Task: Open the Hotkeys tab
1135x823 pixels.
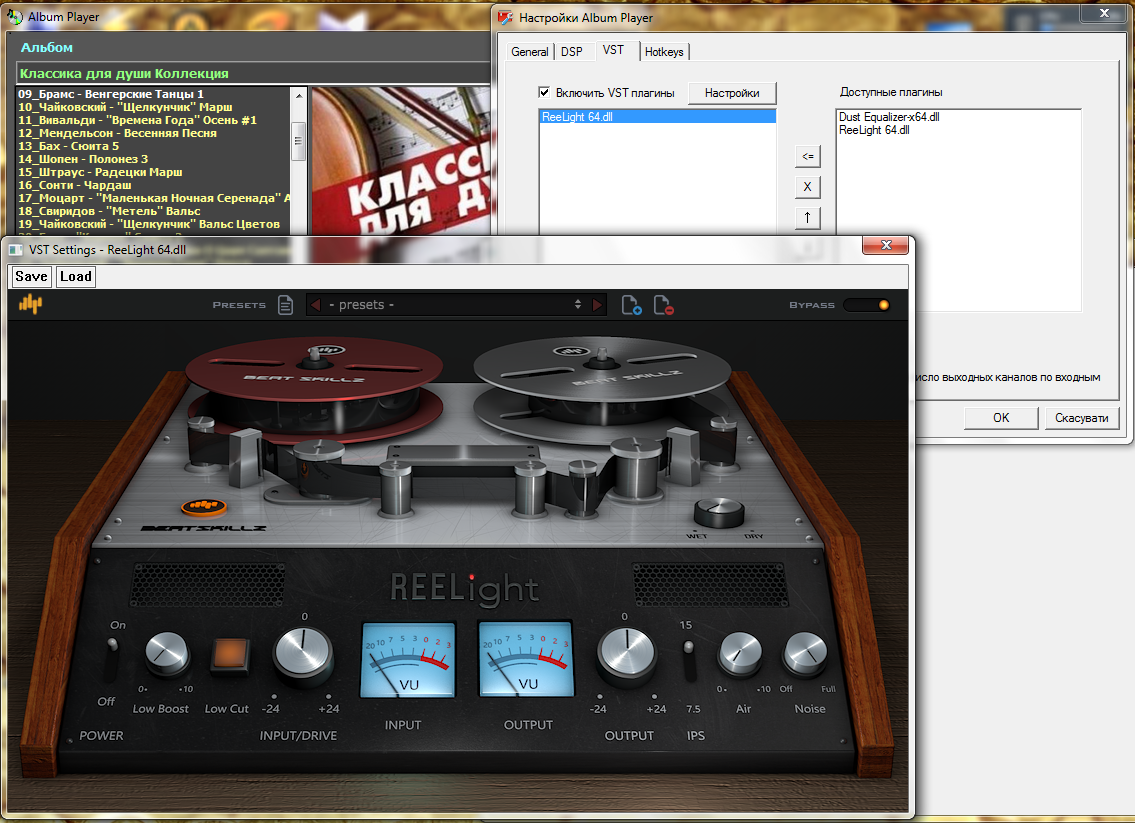Action: coord(665,51)
